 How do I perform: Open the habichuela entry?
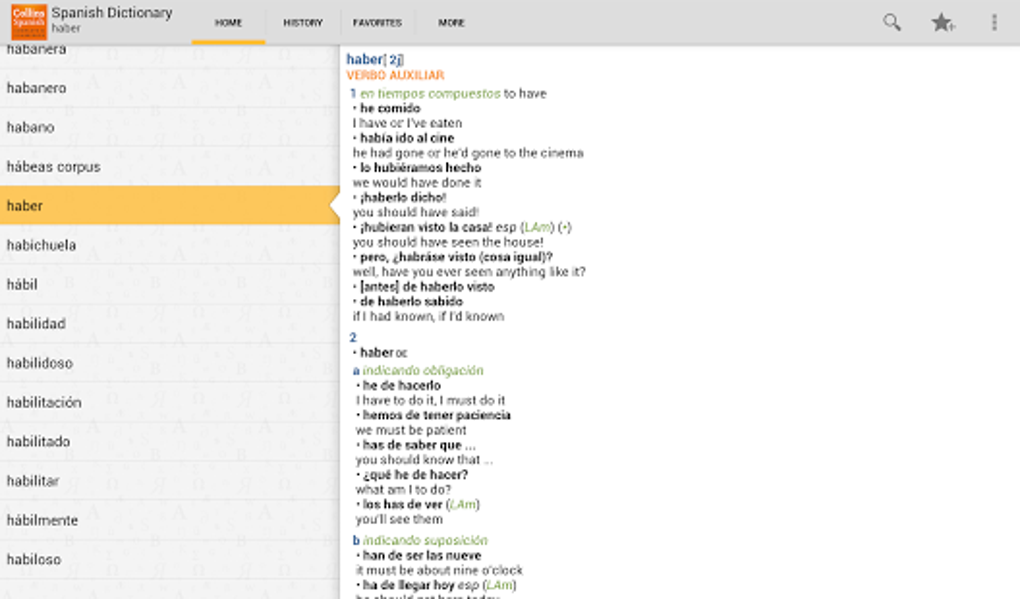[41, 245]
